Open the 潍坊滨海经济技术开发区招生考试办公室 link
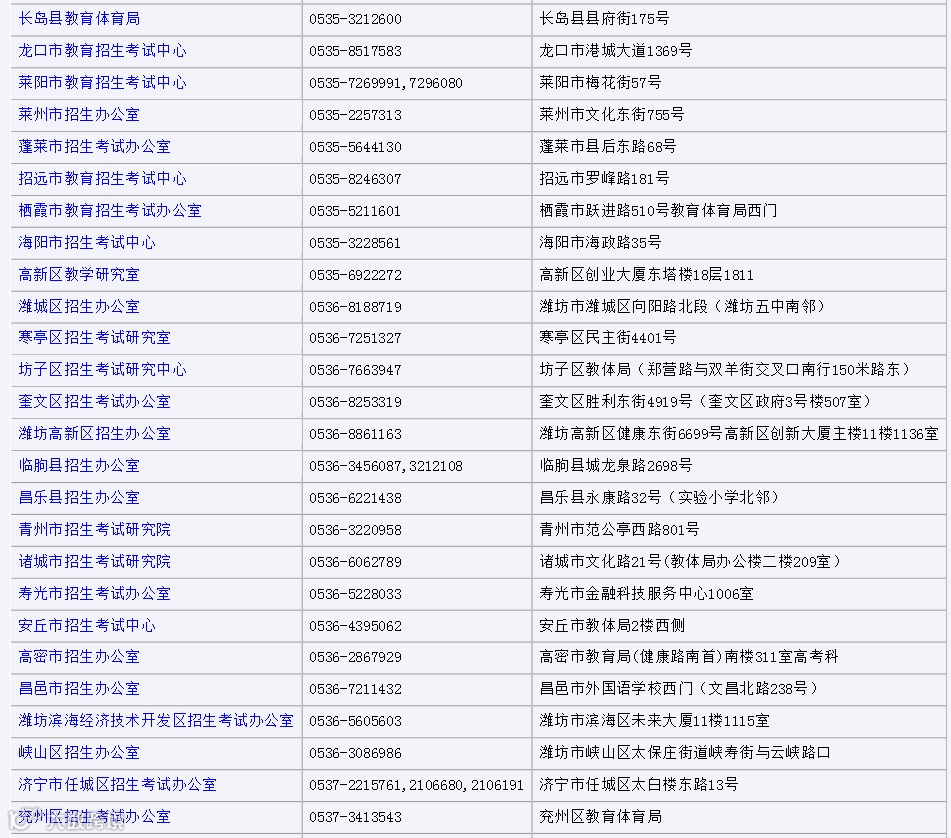This screenshot has height=838, width=951. (156, 720)
